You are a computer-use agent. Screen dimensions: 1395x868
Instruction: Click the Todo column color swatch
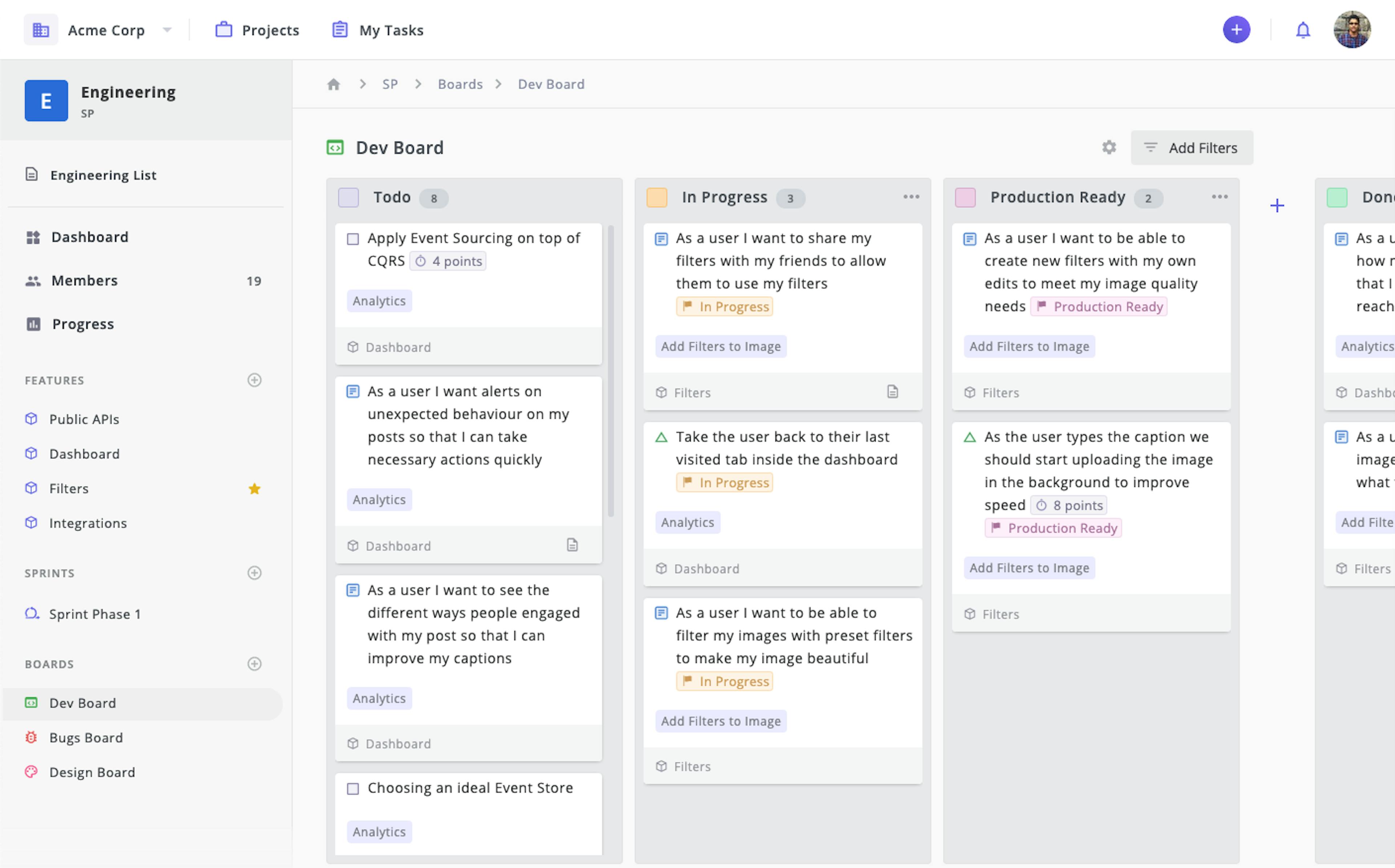coord(348,198)
